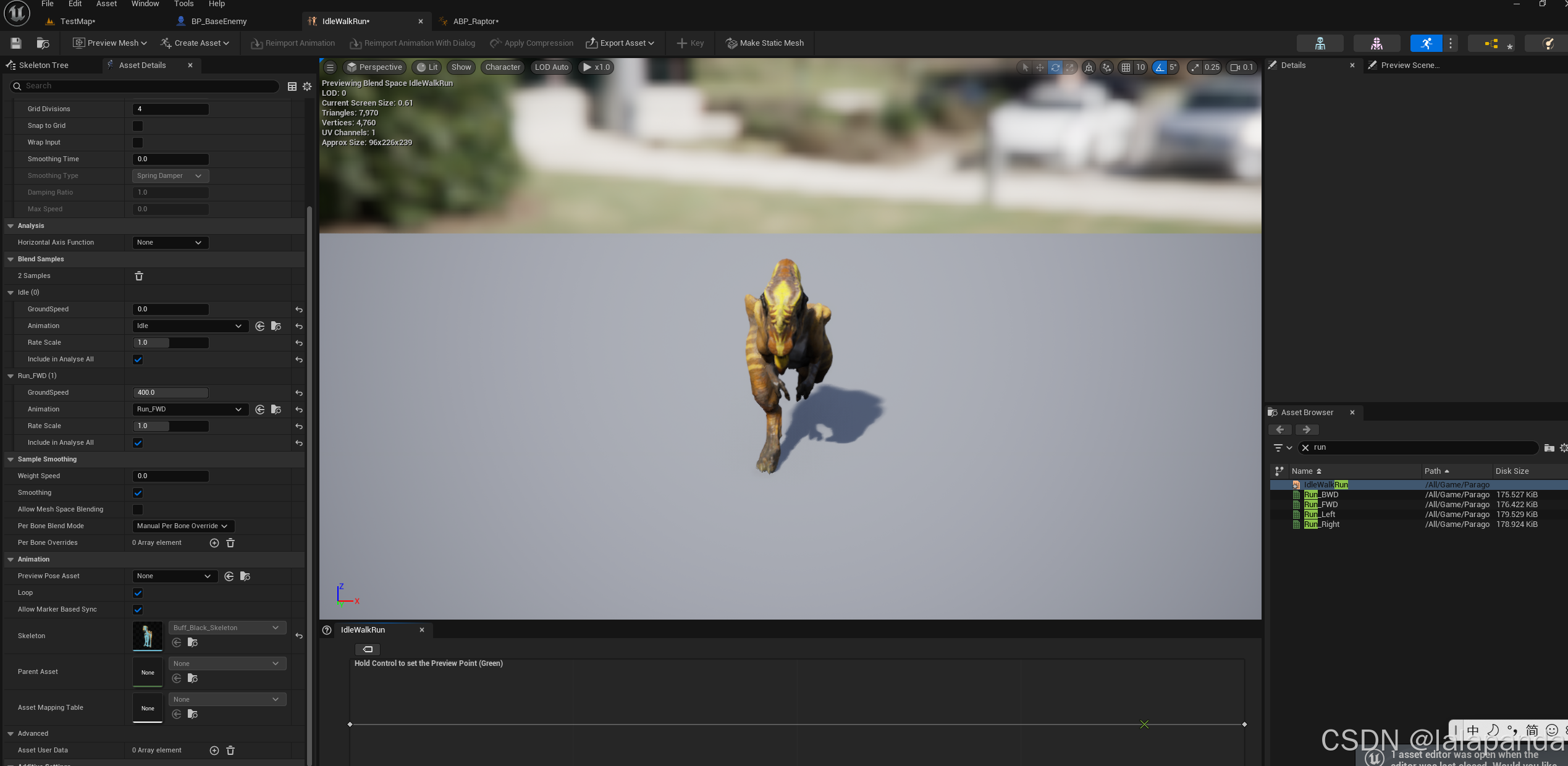Adjust the Run_FWD Rate Scale slider
The width and height of the screenshot is (1568, 766).
[171, 426]
